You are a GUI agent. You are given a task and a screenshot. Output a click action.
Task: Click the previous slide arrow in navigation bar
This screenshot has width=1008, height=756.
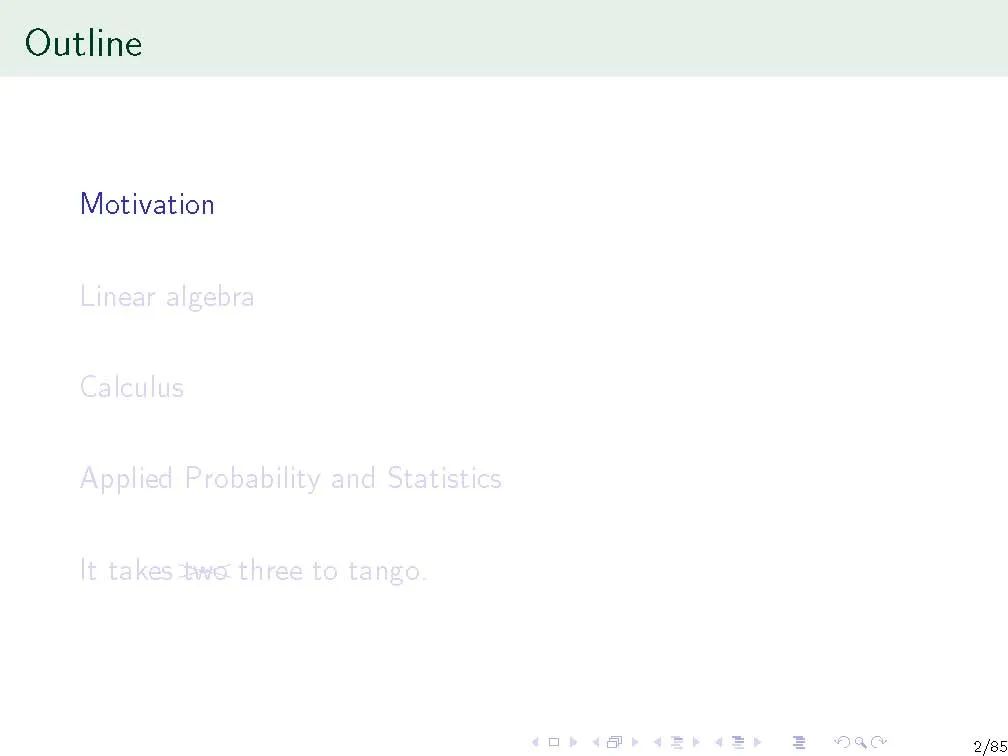click(x=535, y=742)
